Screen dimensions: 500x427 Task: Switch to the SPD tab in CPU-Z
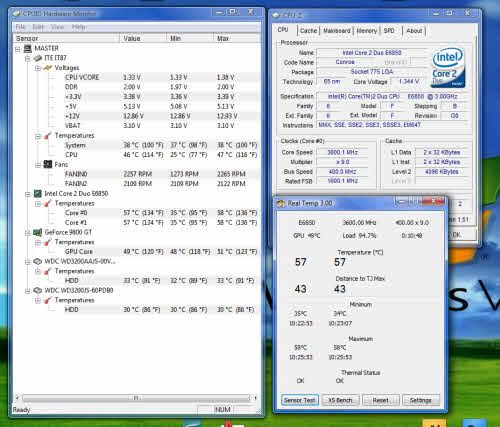pos(389,31)
